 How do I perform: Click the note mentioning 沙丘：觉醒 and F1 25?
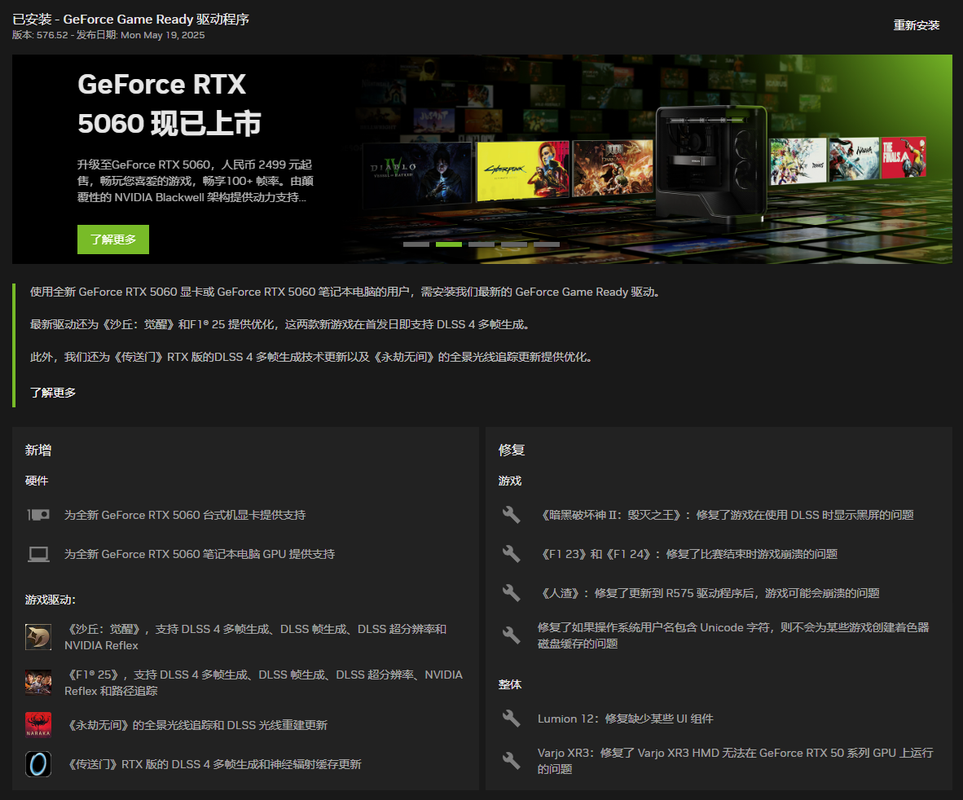(x=280, y=324)
